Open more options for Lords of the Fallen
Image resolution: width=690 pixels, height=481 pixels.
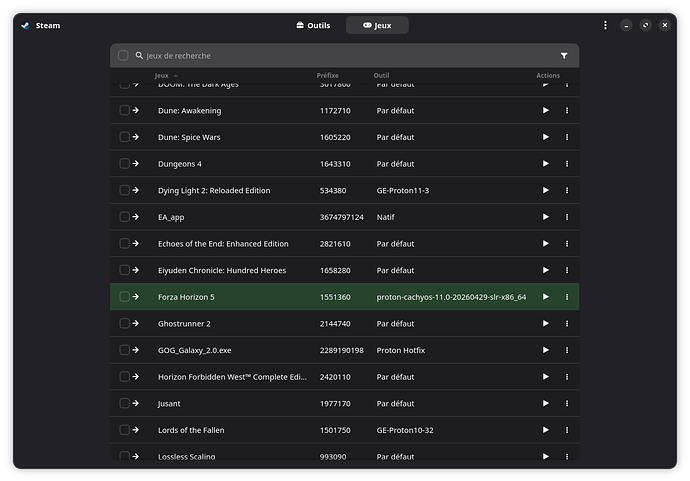tap(567, 430)
